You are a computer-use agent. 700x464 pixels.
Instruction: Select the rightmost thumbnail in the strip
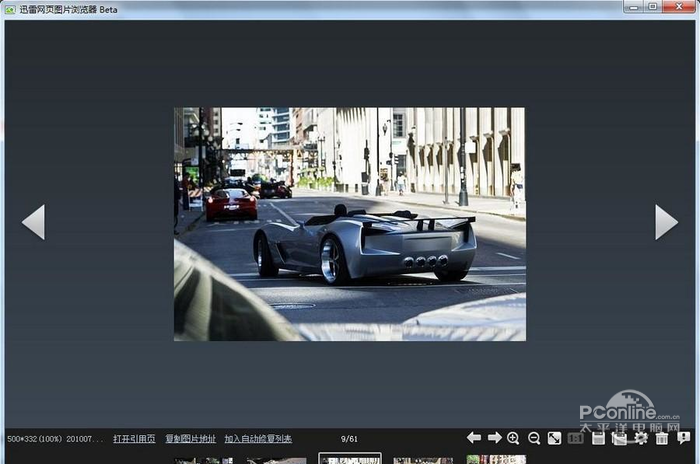(x=496, y=459)
